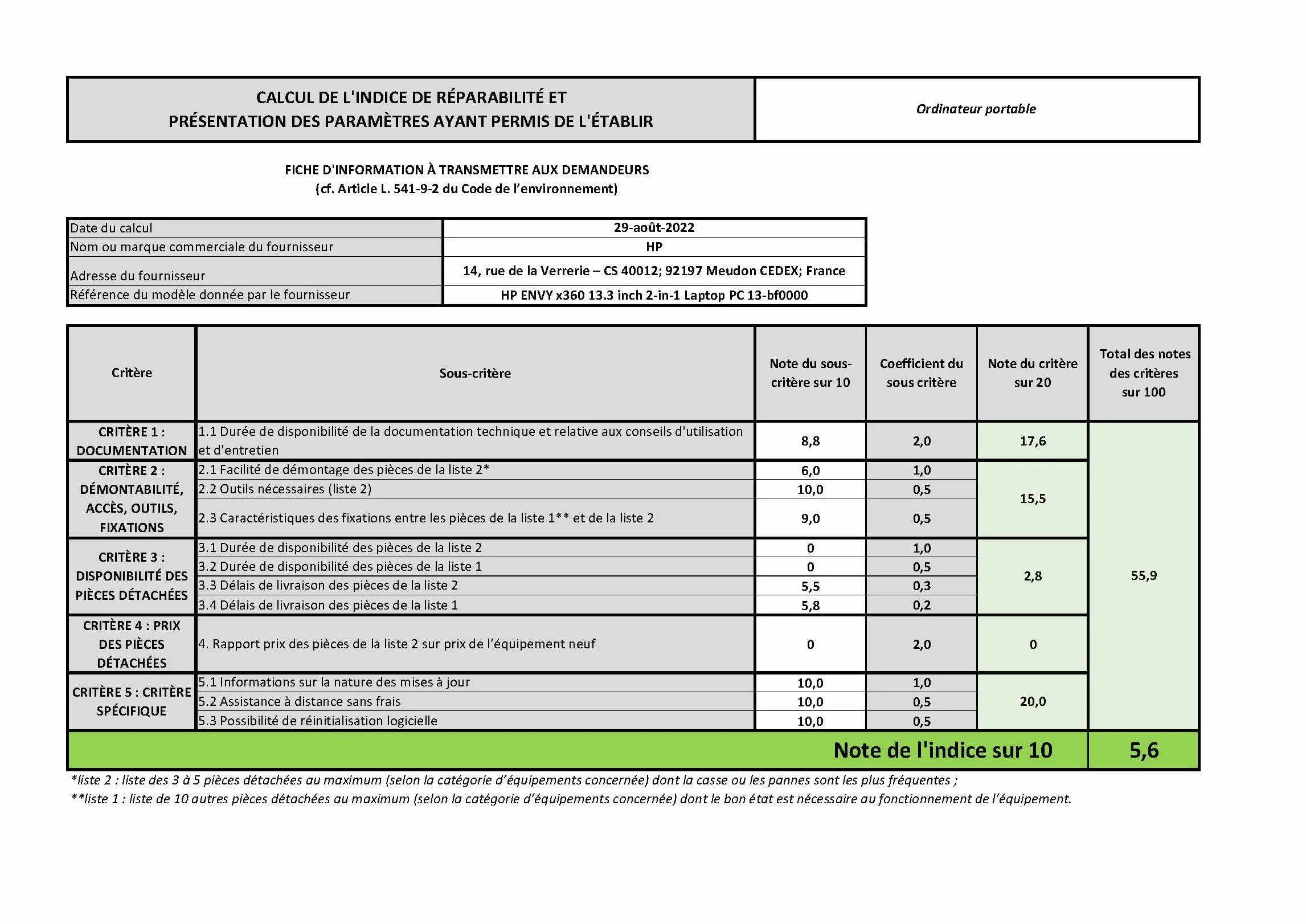Click the score '5,8' in row 3.4
This screenshot has width=1306, height=924.
click(810, 606)
